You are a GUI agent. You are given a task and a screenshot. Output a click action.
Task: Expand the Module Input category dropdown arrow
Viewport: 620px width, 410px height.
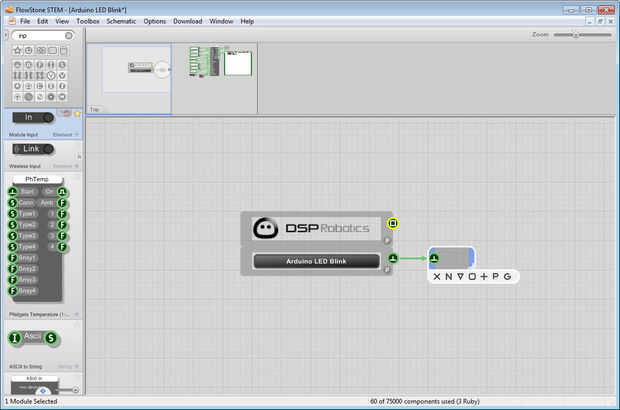click(77, 135)
